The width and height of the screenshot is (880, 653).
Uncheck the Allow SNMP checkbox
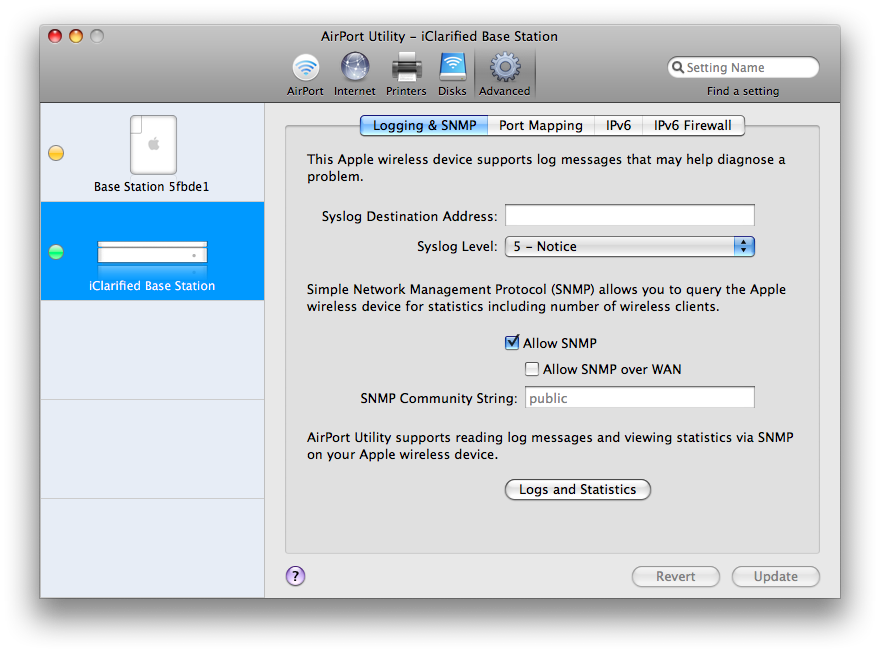click(x=512, y=342)
